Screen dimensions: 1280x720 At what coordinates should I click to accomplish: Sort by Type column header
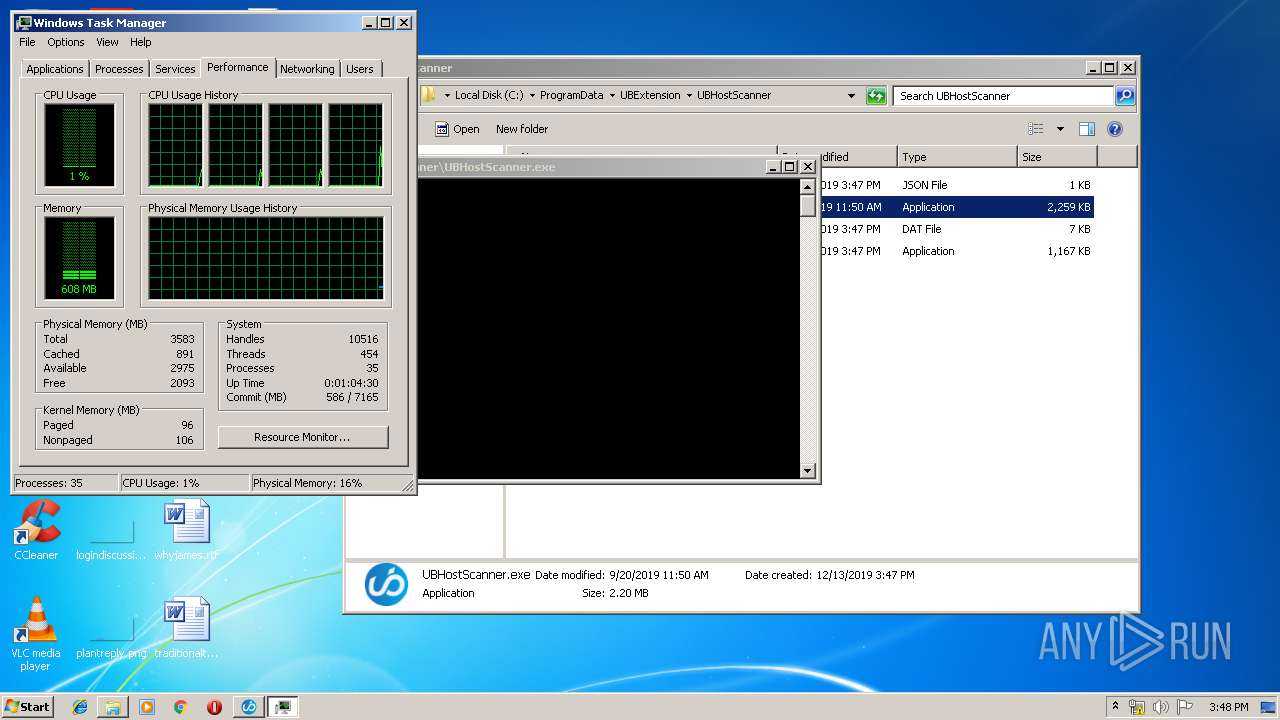(956, 157)
